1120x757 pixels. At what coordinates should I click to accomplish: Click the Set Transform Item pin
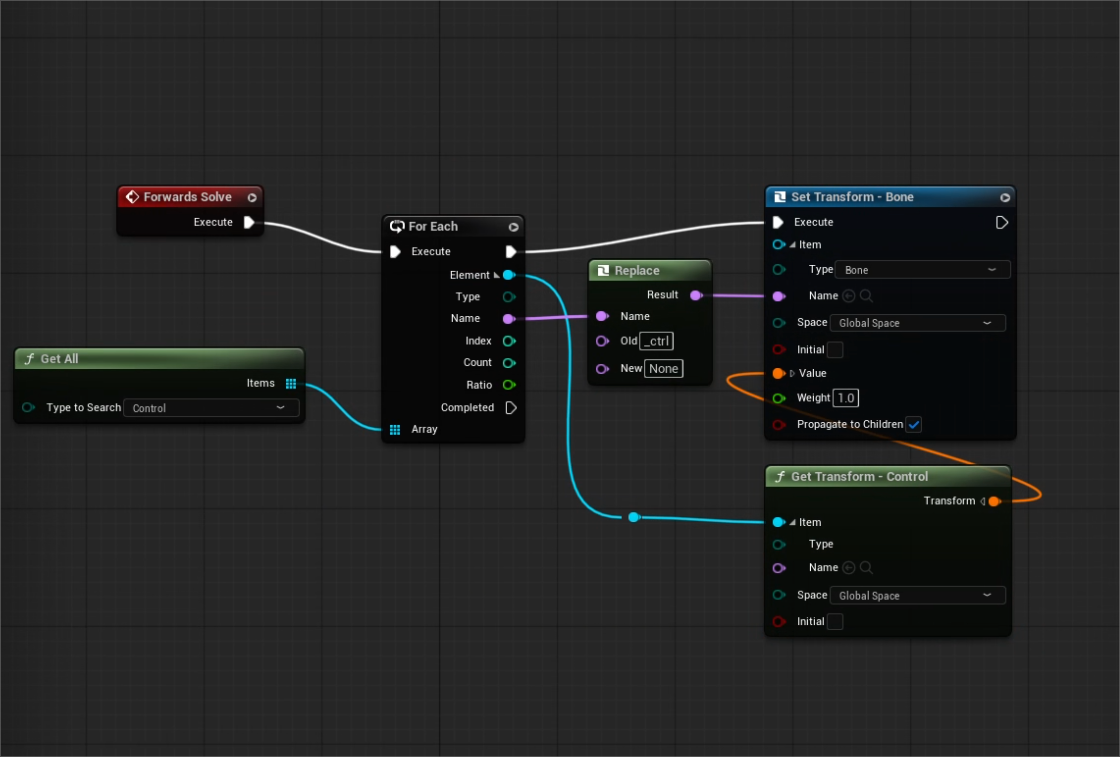779,244
